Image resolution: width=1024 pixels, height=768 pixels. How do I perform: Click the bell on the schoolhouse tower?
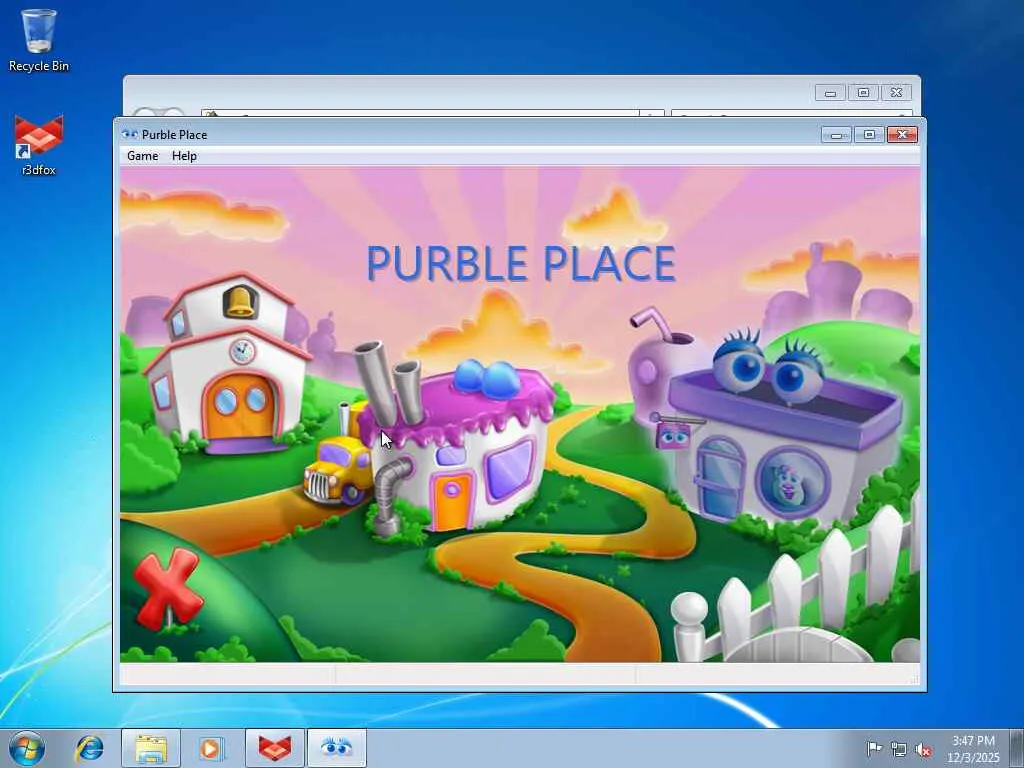click(239, 302)
